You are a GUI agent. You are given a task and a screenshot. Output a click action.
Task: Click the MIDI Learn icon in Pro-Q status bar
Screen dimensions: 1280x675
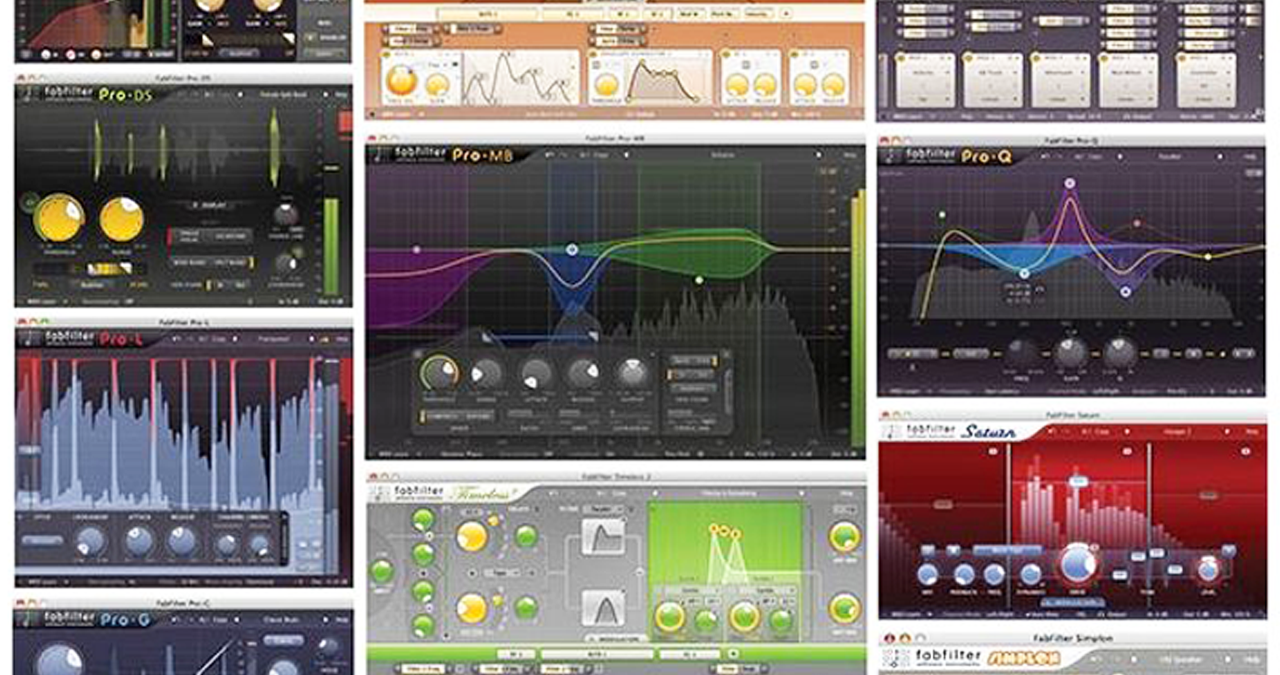coord(902,389)
